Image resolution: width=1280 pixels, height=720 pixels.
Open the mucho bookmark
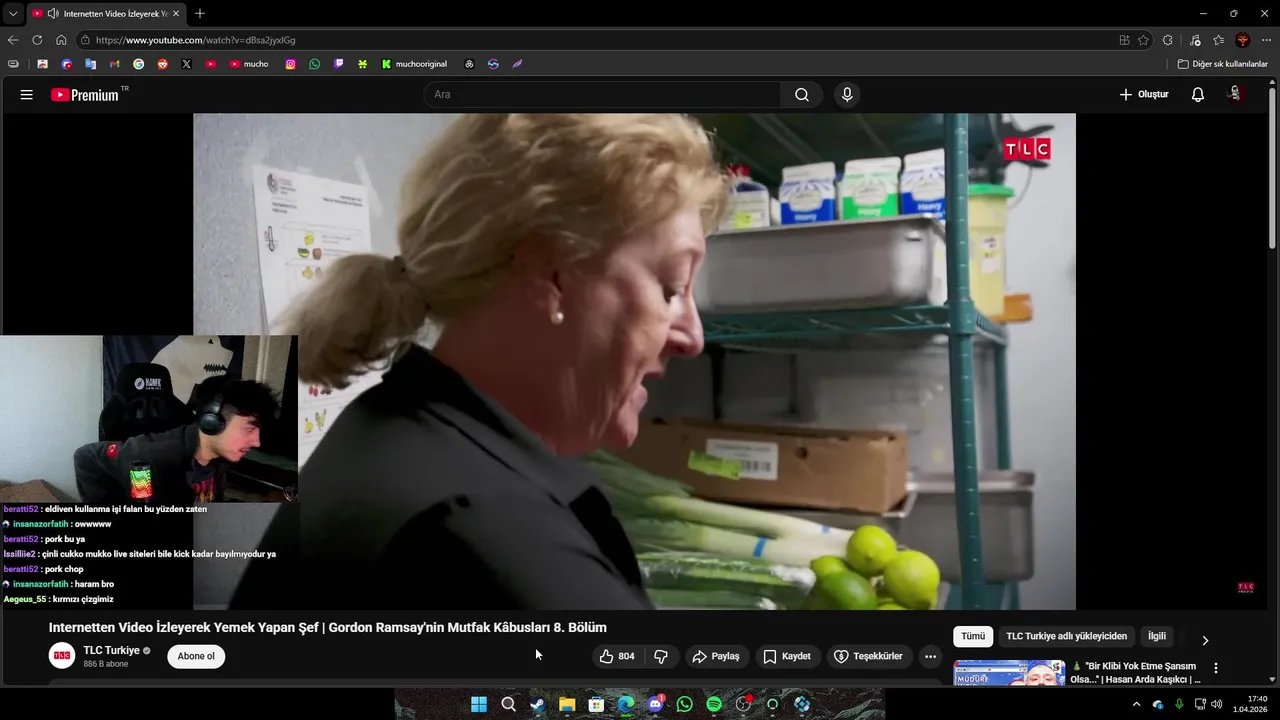click(x=249, y=64)
